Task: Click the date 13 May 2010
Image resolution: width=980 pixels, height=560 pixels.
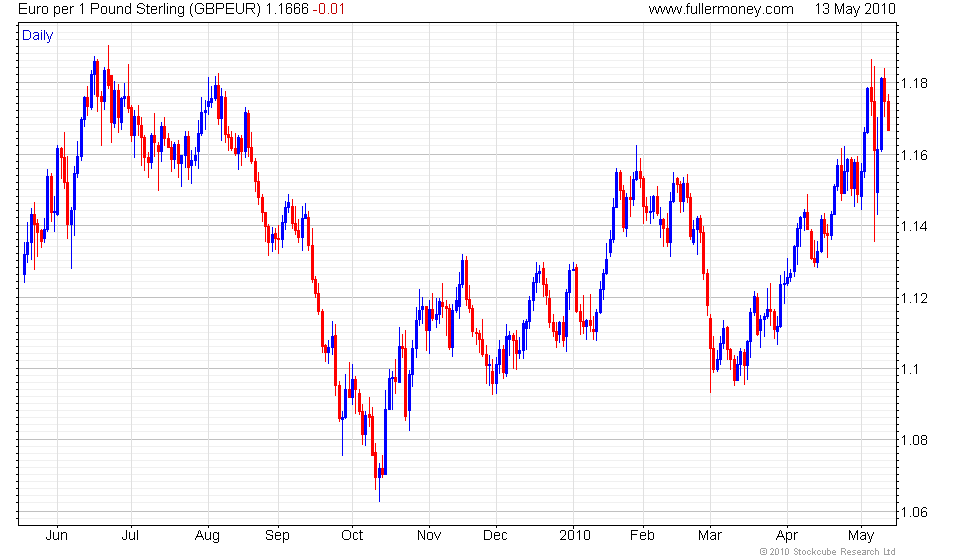Action: [855, 9]
